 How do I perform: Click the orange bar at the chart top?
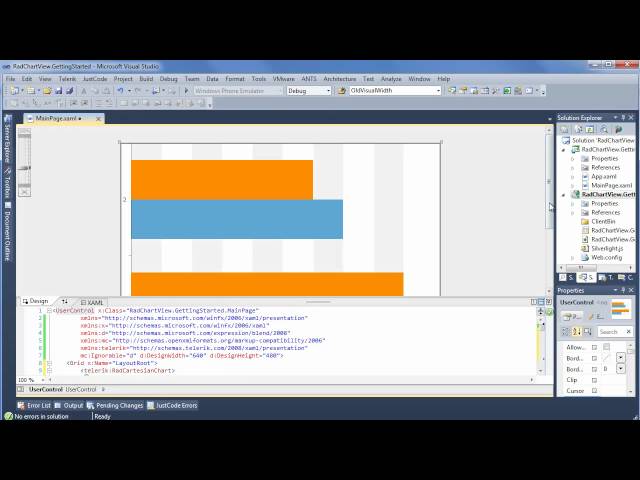pyautogui.click(x=222, y=180)
